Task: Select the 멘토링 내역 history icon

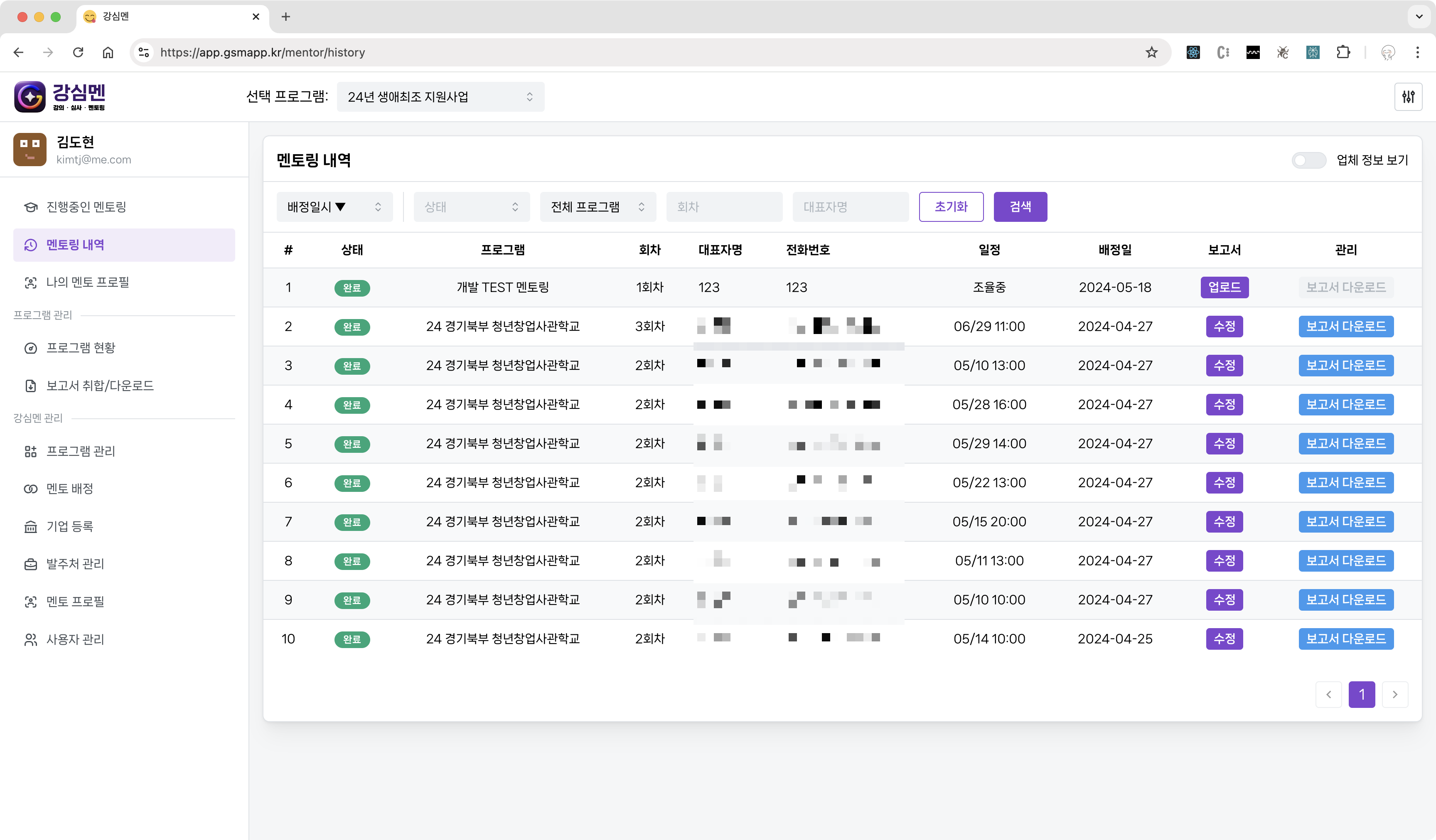Action: (31, 245)
